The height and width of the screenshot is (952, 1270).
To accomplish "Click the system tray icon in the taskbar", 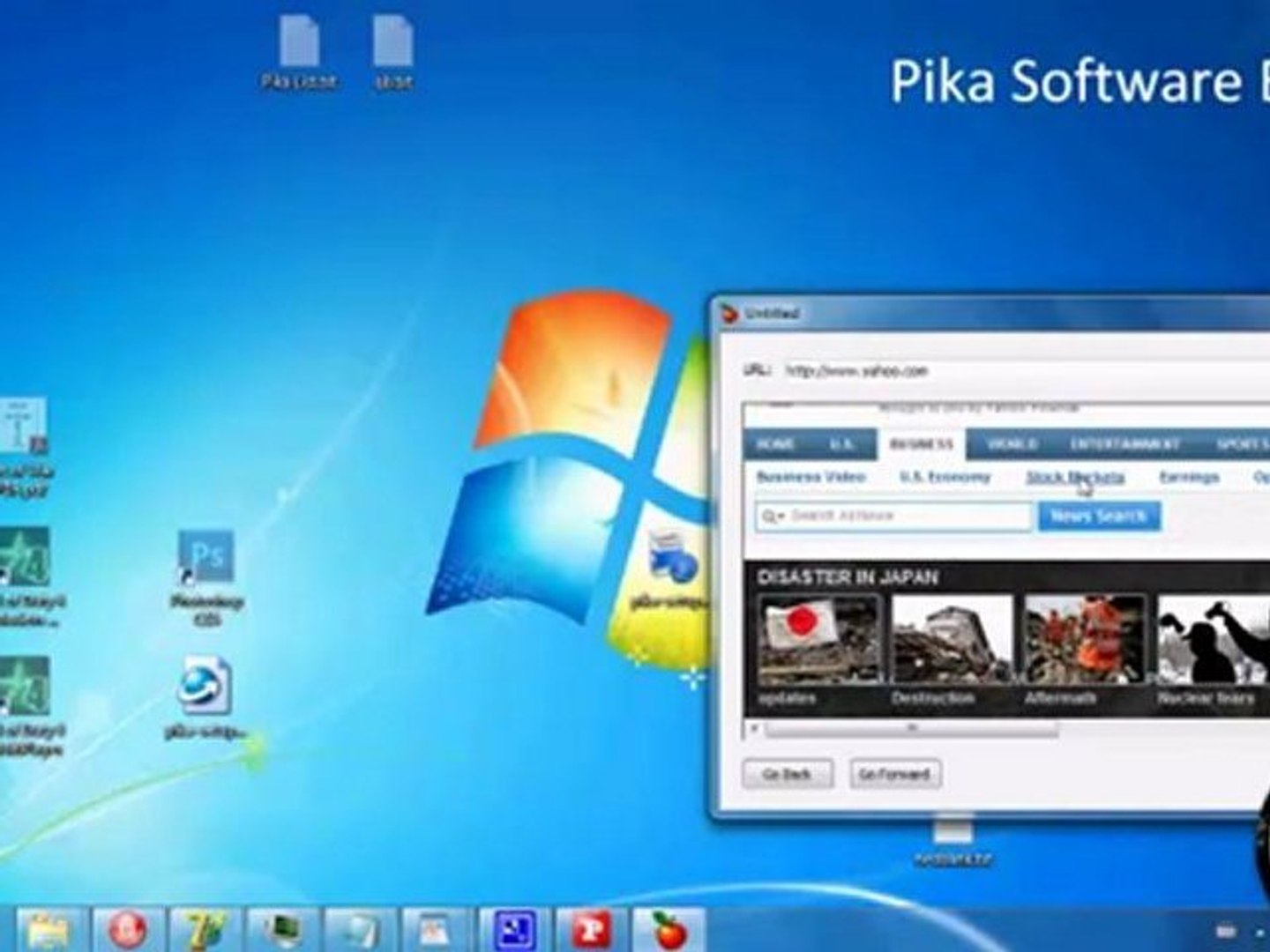I will (1227, 931).
